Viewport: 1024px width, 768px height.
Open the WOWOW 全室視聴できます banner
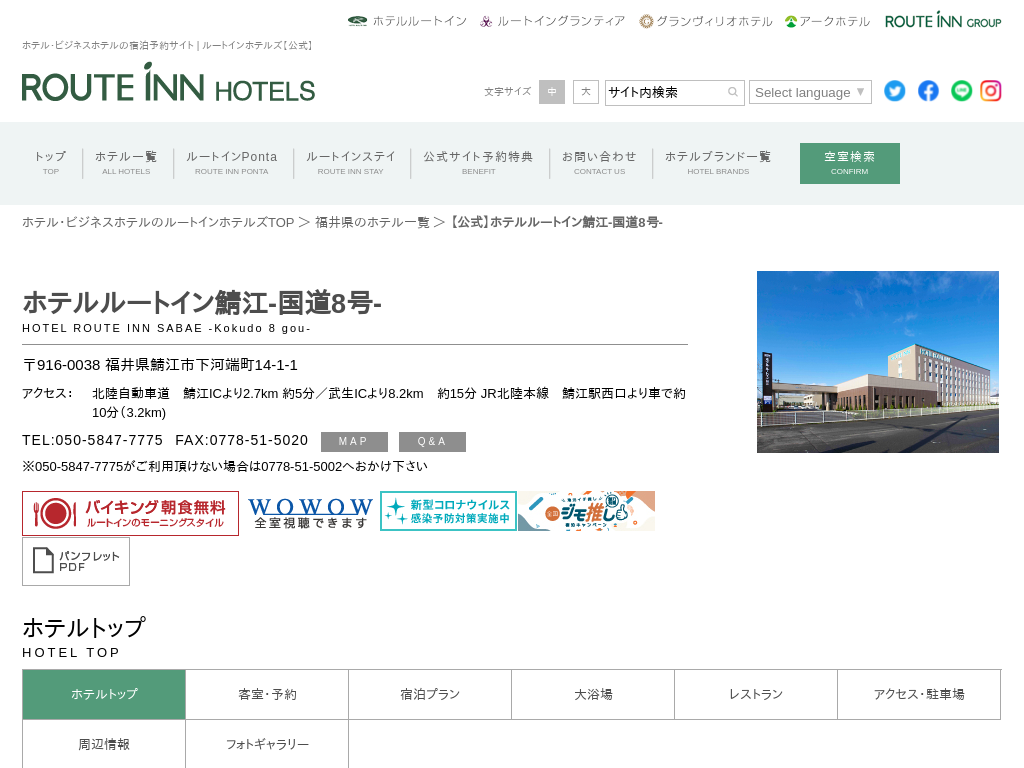310,513
